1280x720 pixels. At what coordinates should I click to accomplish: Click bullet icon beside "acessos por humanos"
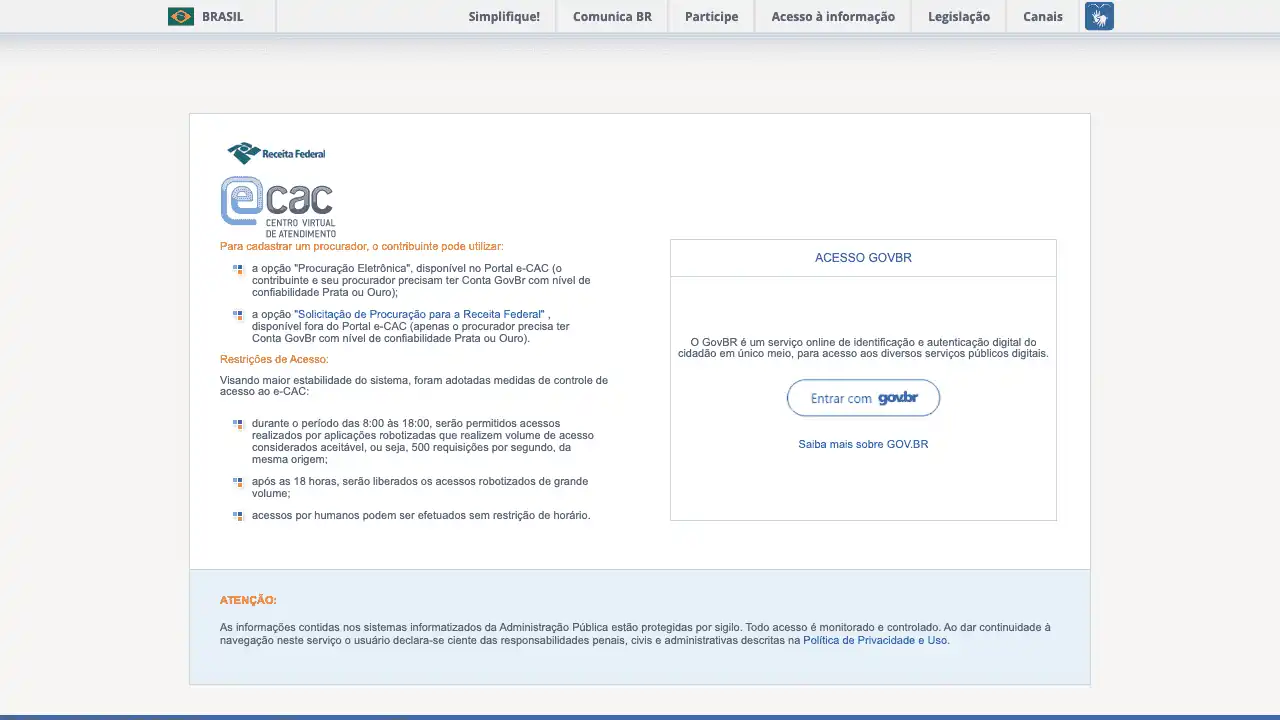[x=238, y=516]
